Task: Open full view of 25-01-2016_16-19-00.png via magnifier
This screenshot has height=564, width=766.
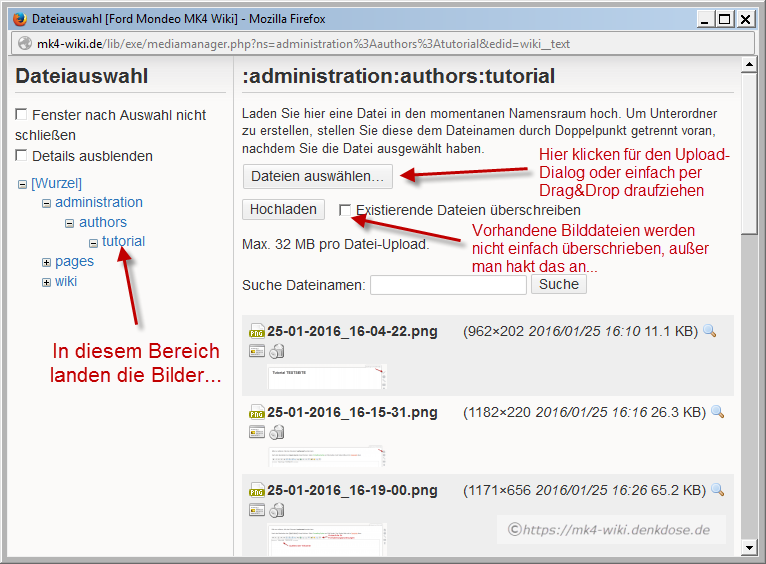Action: coord(717,490)
